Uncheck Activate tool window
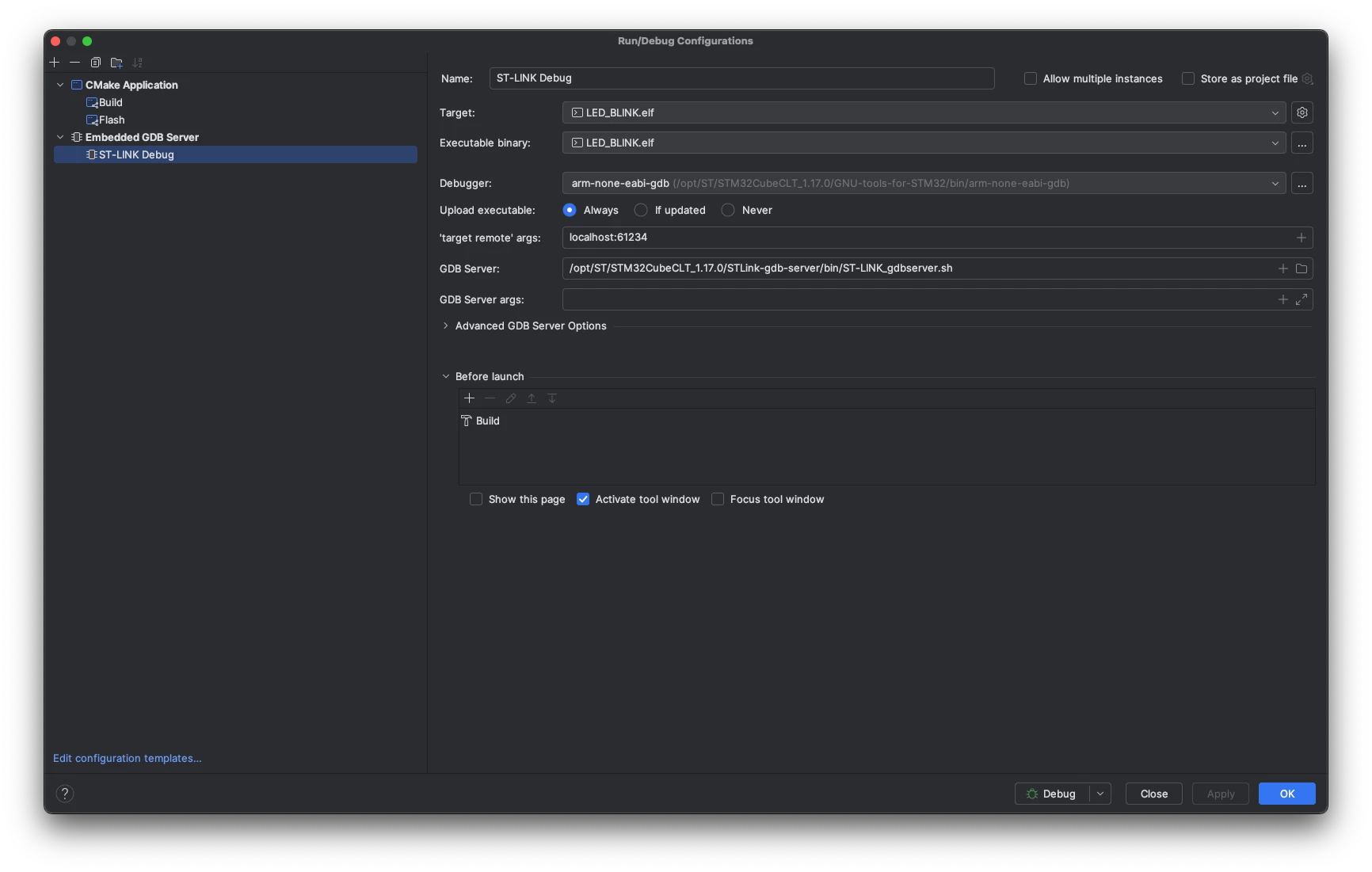 583,499
